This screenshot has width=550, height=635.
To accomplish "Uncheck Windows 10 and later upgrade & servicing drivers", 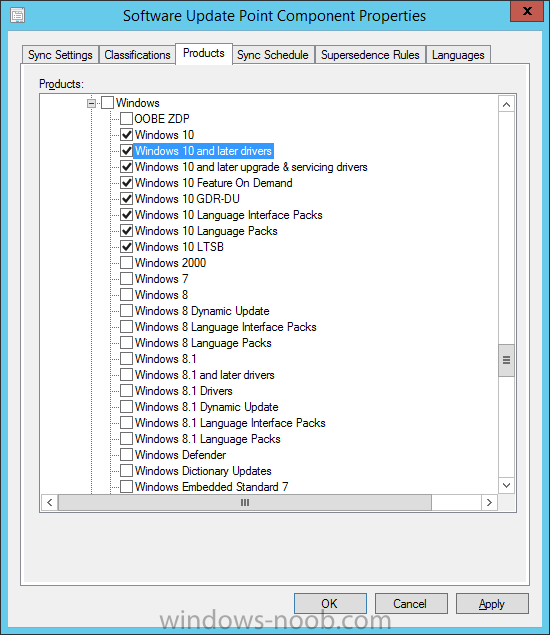I will pyautogui.click(x=126, y=167).
